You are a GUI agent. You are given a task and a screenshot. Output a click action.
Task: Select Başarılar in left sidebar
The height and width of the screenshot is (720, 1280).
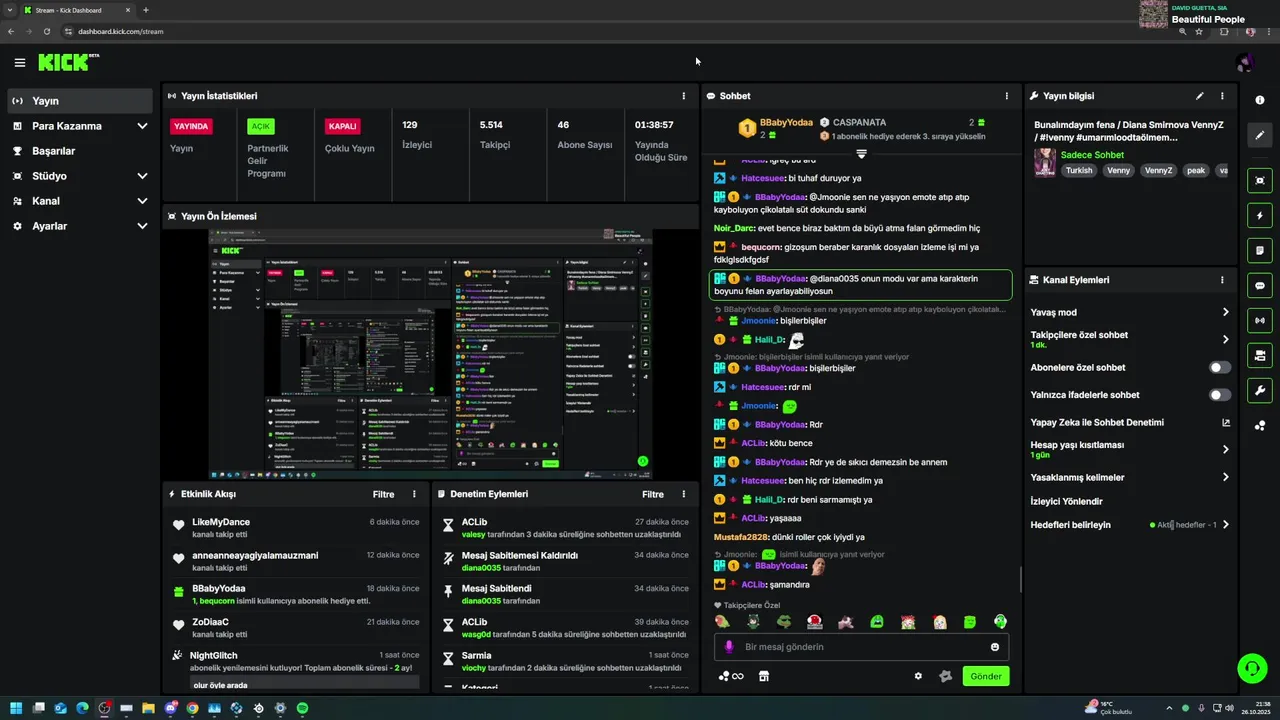point(80,151)
